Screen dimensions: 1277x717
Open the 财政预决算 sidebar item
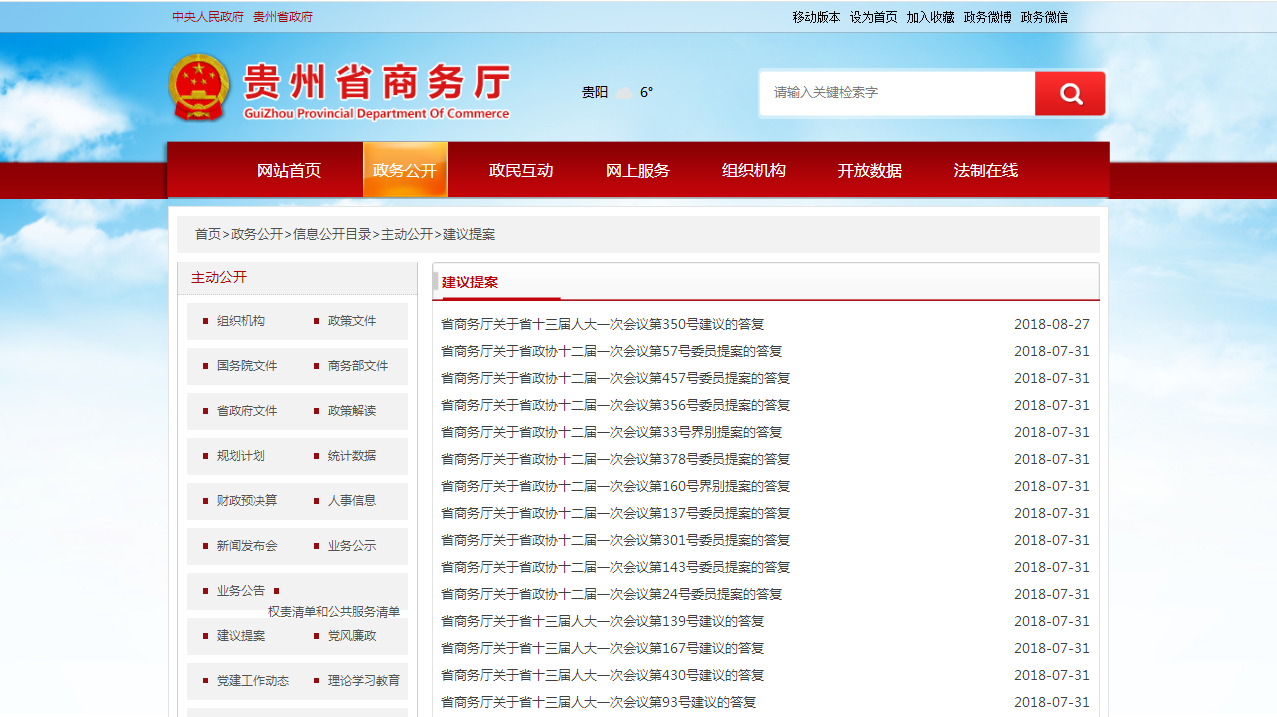pyautogui.click(x=247, y=501)
